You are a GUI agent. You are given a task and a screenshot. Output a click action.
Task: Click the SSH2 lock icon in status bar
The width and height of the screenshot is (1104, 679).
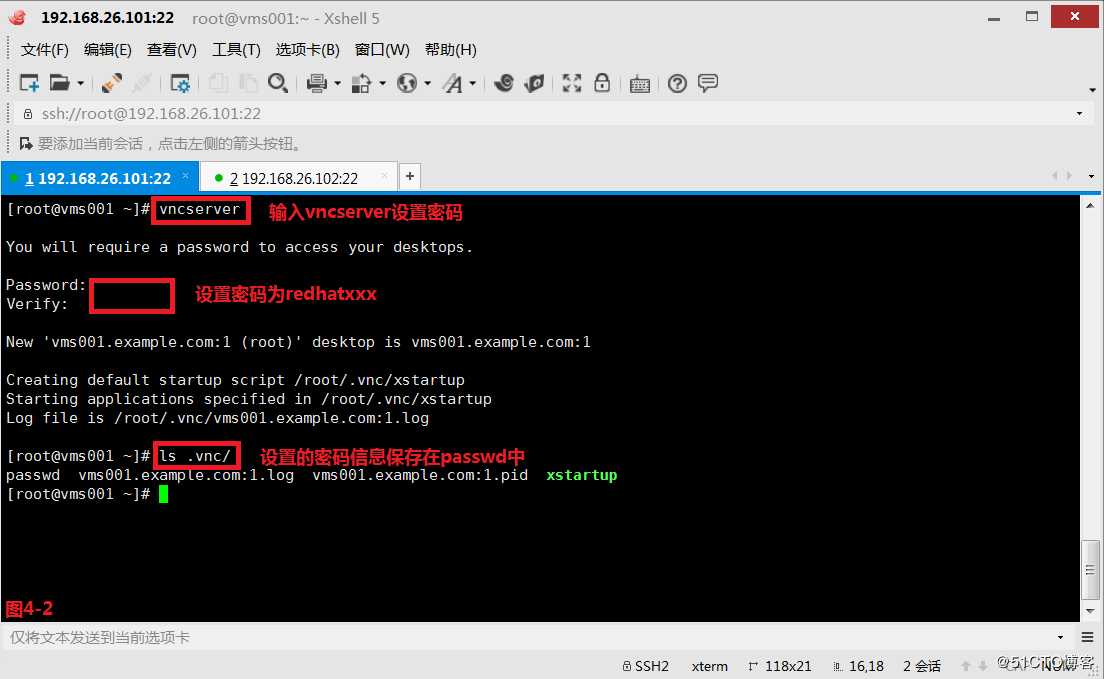point(629,665)
